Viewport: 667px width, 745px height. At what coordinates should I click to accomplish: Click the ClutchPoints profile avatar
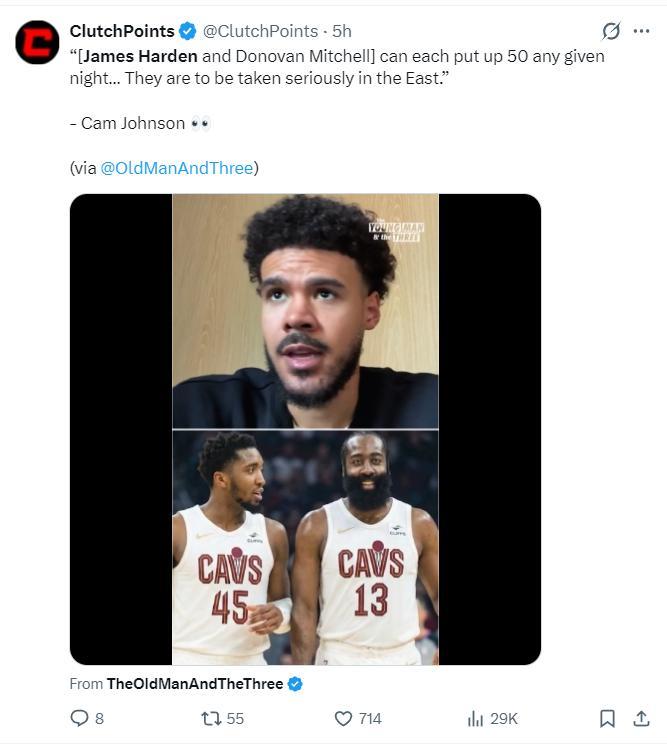(x=37, y=41)
